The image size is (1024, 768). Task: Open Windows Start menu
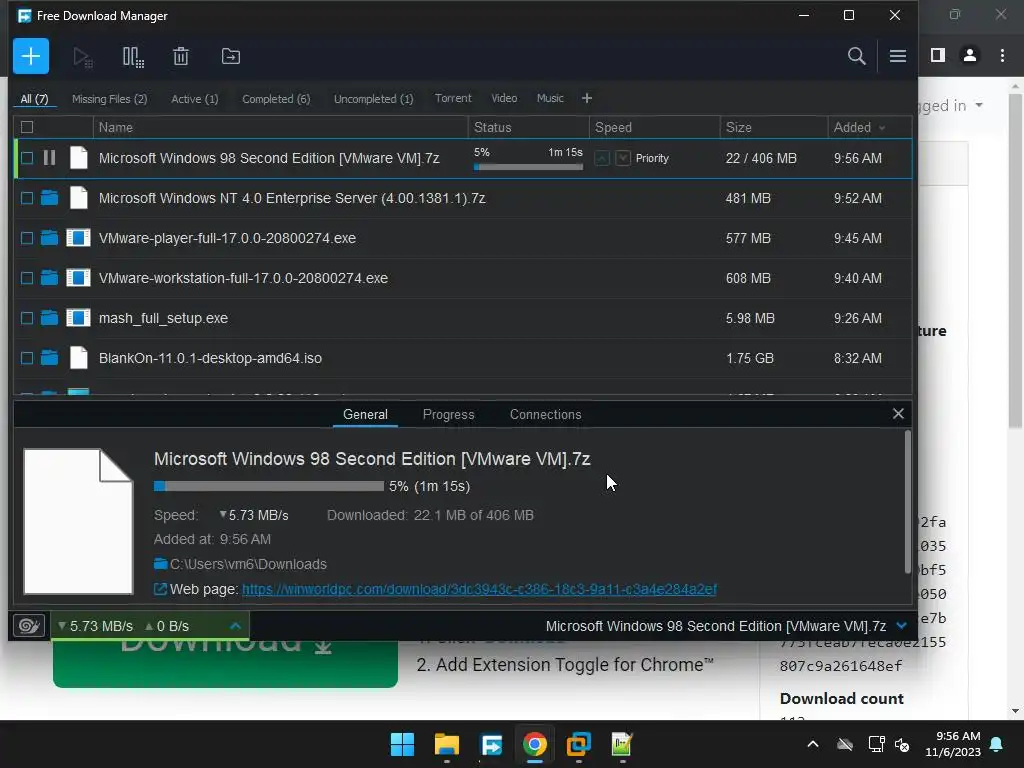pyautogui.click(x=402, y=744)
